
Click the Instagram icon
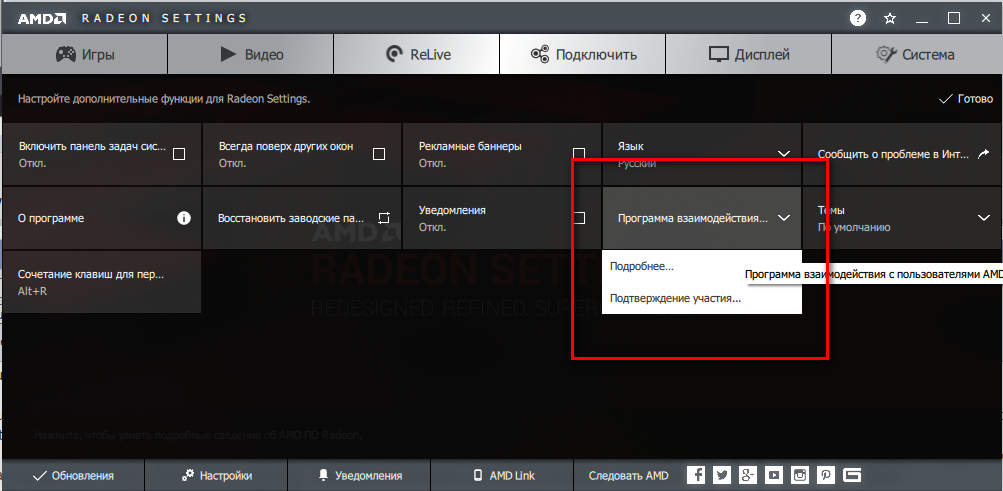[800, 475]
